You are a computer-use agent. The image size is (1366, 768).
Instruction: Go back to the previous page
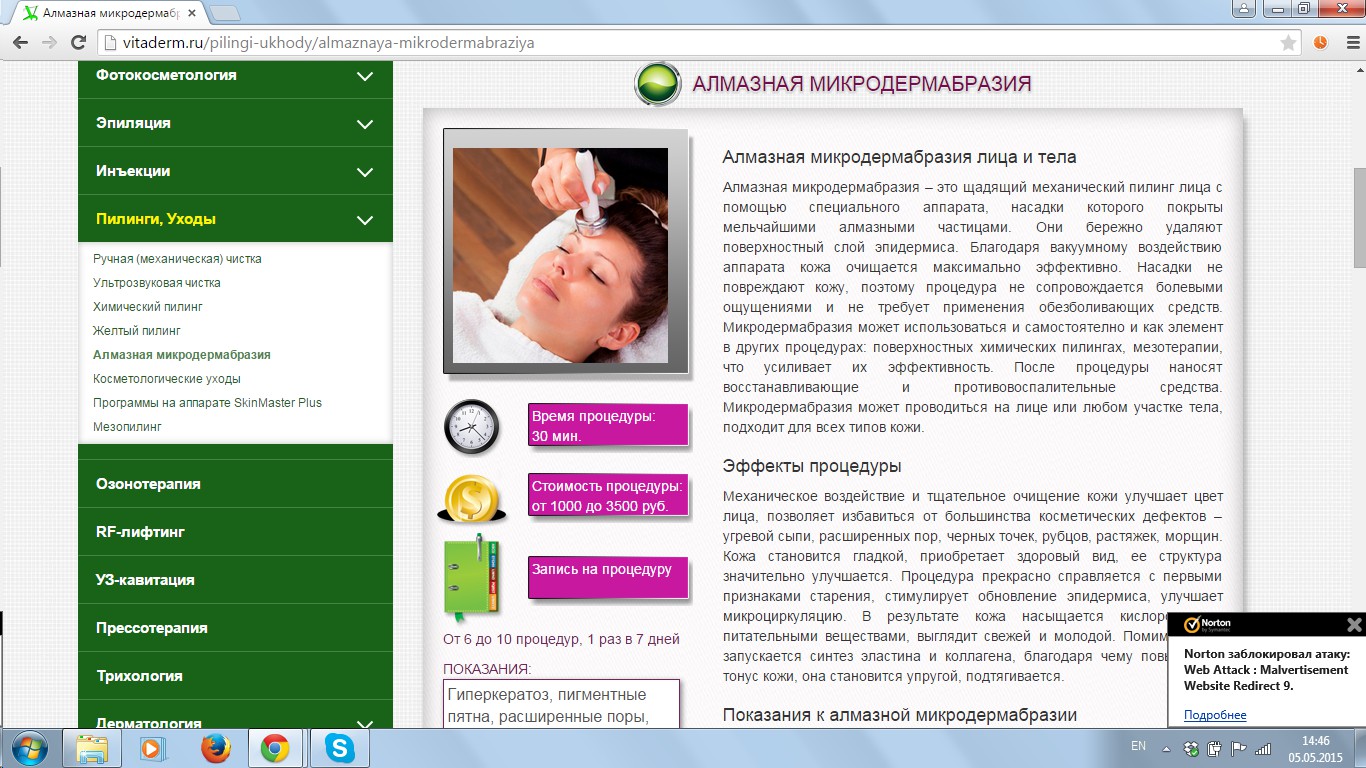[x=21, y=43]
